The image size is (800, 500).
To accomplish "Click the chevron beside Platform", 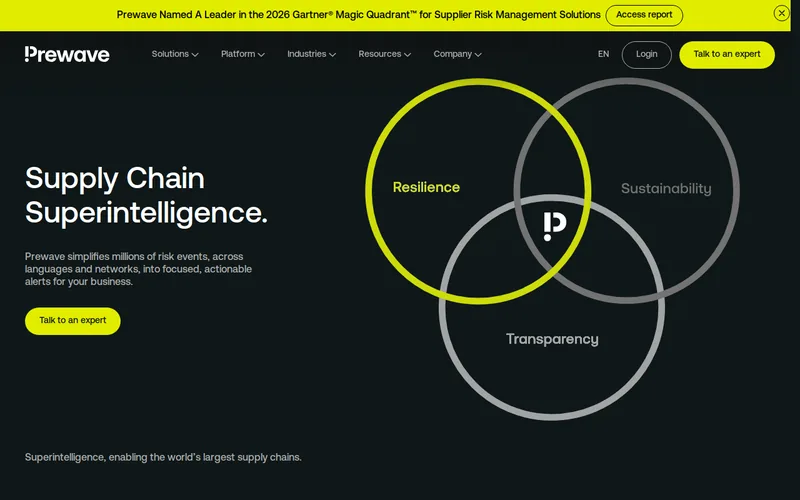I will click(261, 55).
